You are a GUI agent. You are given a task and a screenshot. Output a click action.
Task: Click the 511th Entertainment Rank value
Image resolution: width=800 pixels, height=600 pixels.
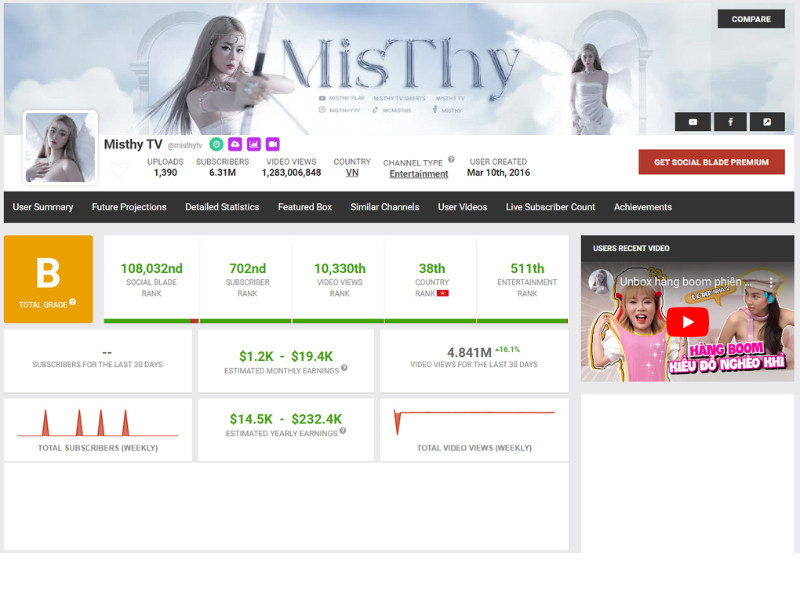(x=527, y=268)
